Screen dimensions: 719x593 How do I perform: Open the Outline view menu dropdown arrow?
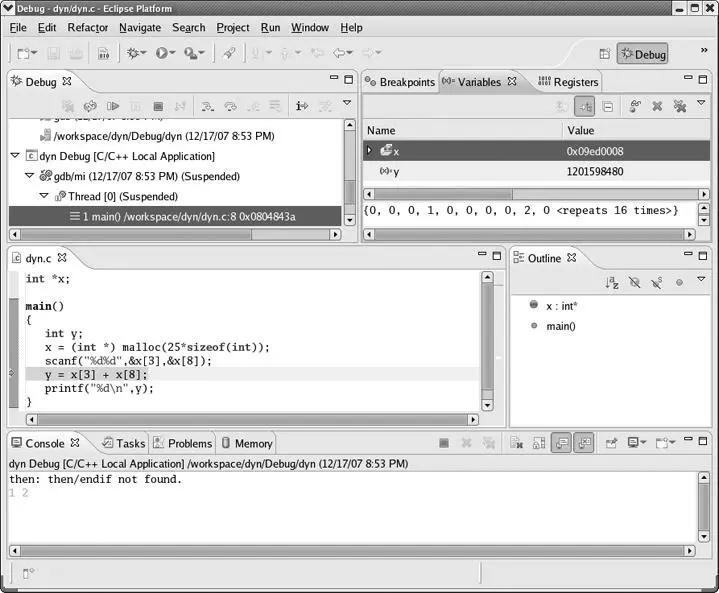pos(700,282)
